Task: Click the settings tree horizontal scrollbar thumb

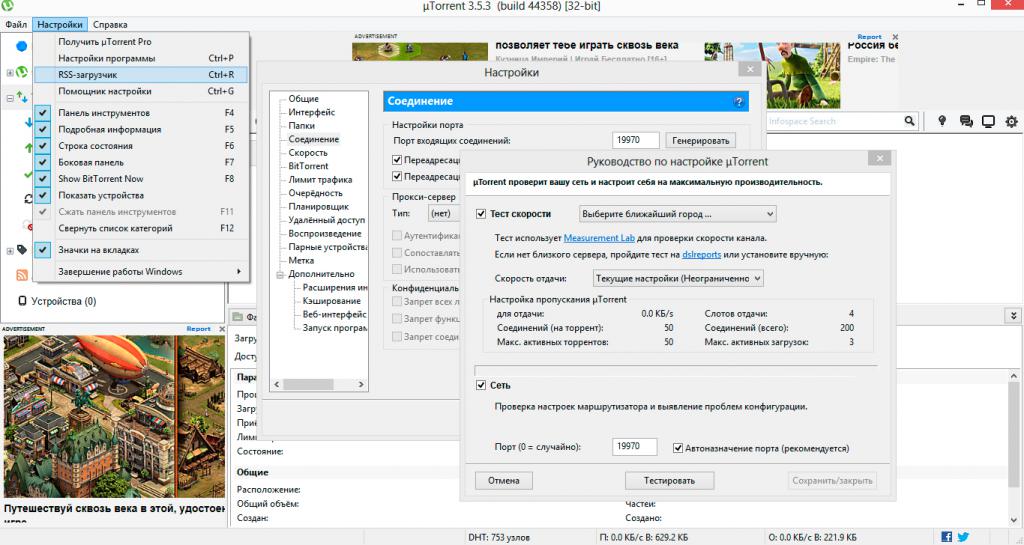Action: [310, 384]
